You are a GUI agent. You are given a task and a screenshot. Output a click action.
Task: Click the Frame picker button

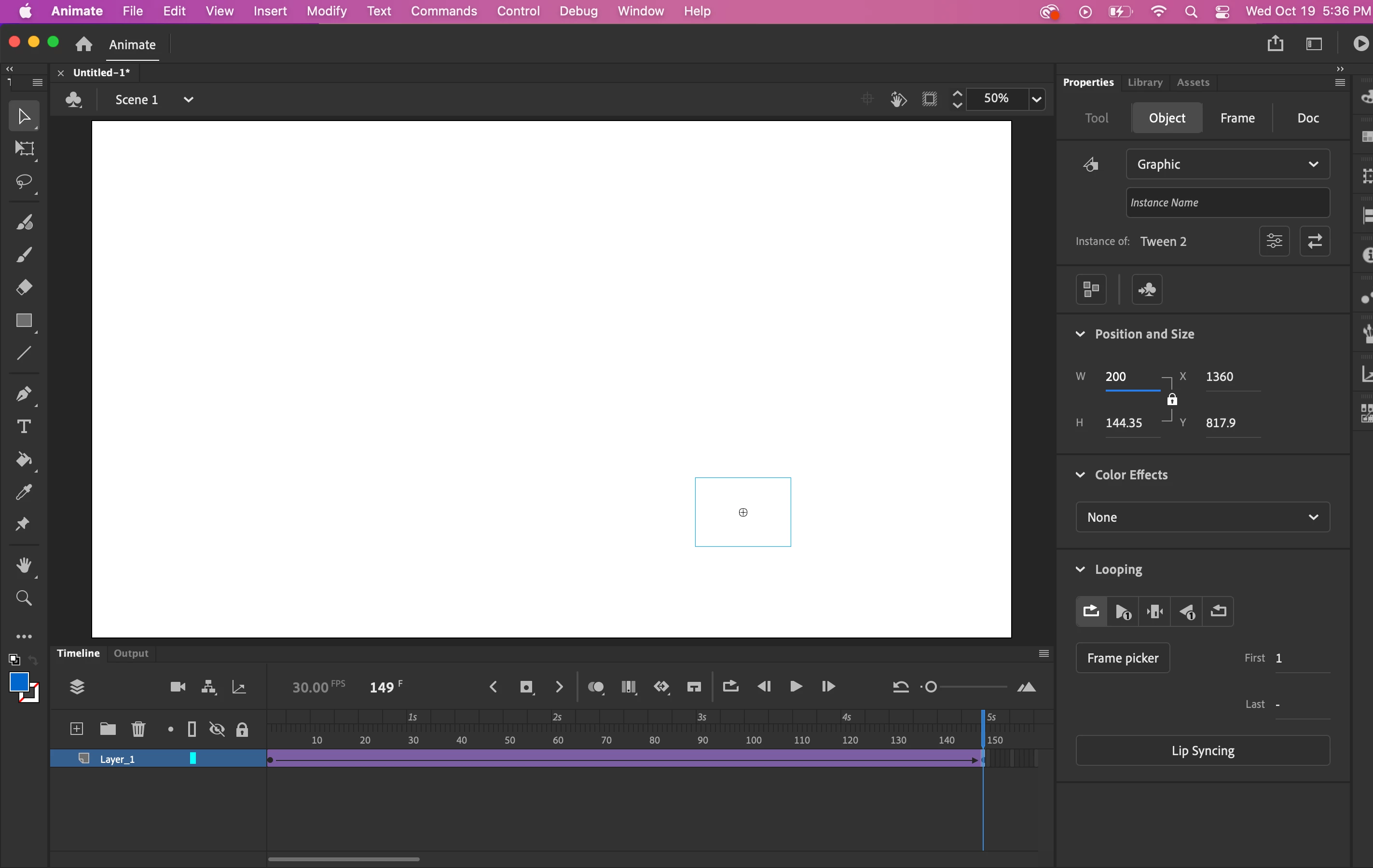click(1122, 658)
